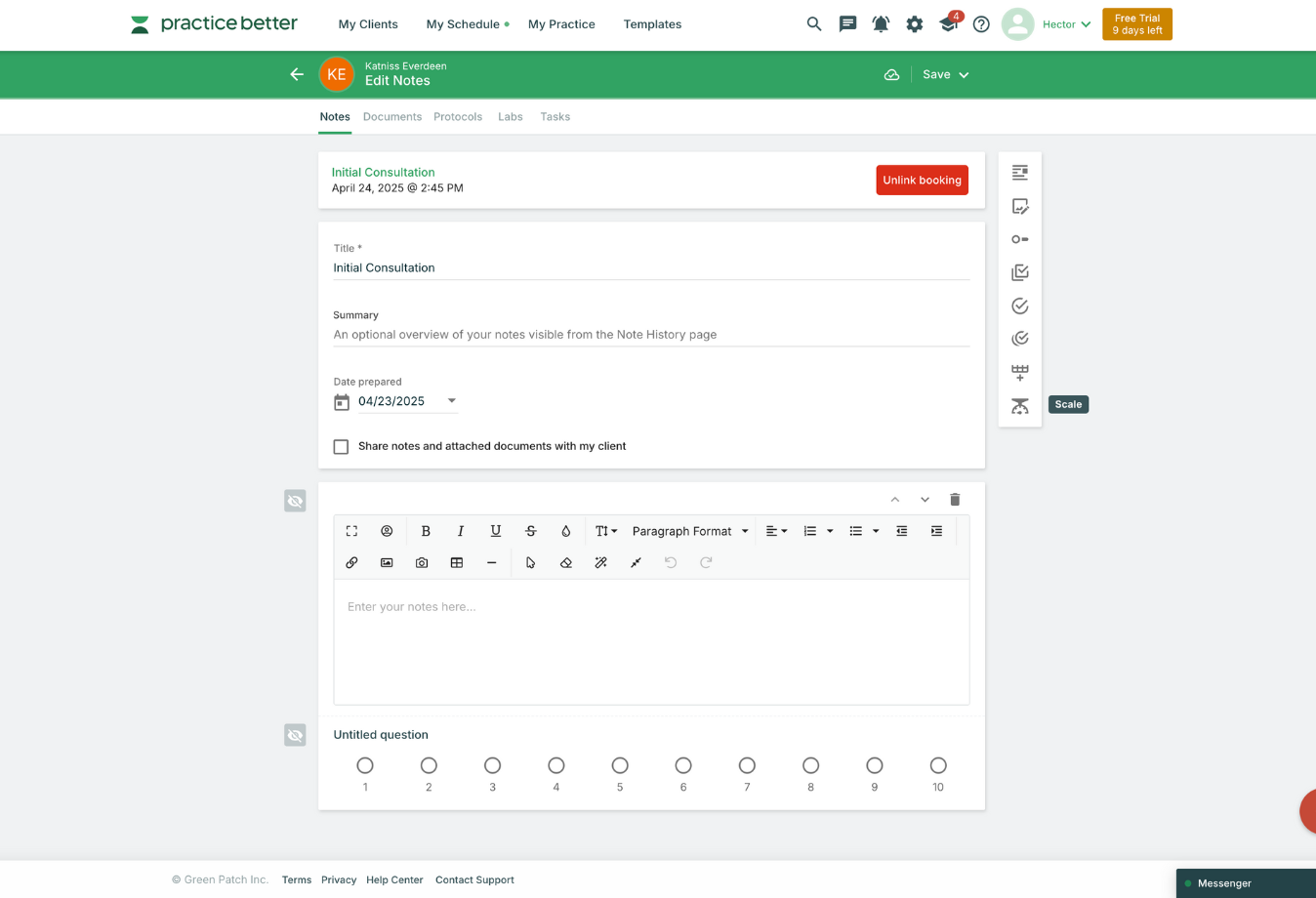Image resolution: width=1316 pixels, height=898 pixels.
Task: Select scale rating 10
Action: (938, 765)
